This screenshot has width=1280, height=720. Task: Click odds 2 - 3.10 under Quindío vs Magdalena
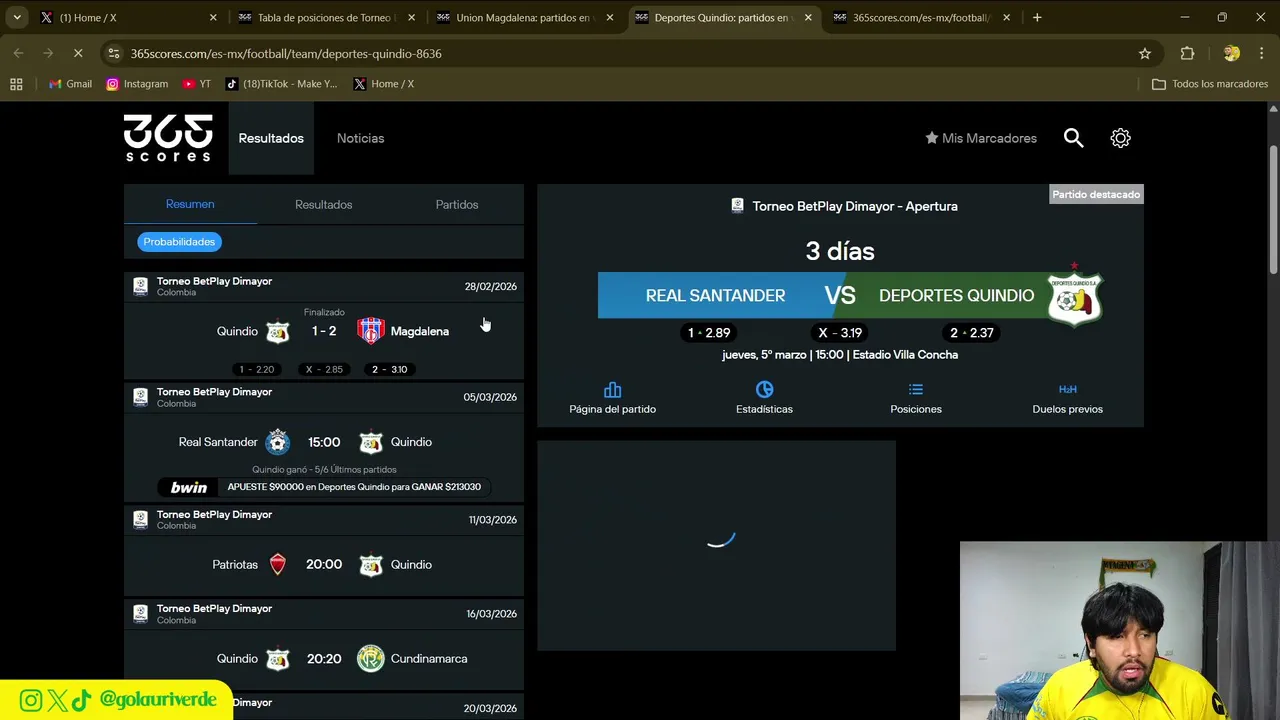point(390,369)
